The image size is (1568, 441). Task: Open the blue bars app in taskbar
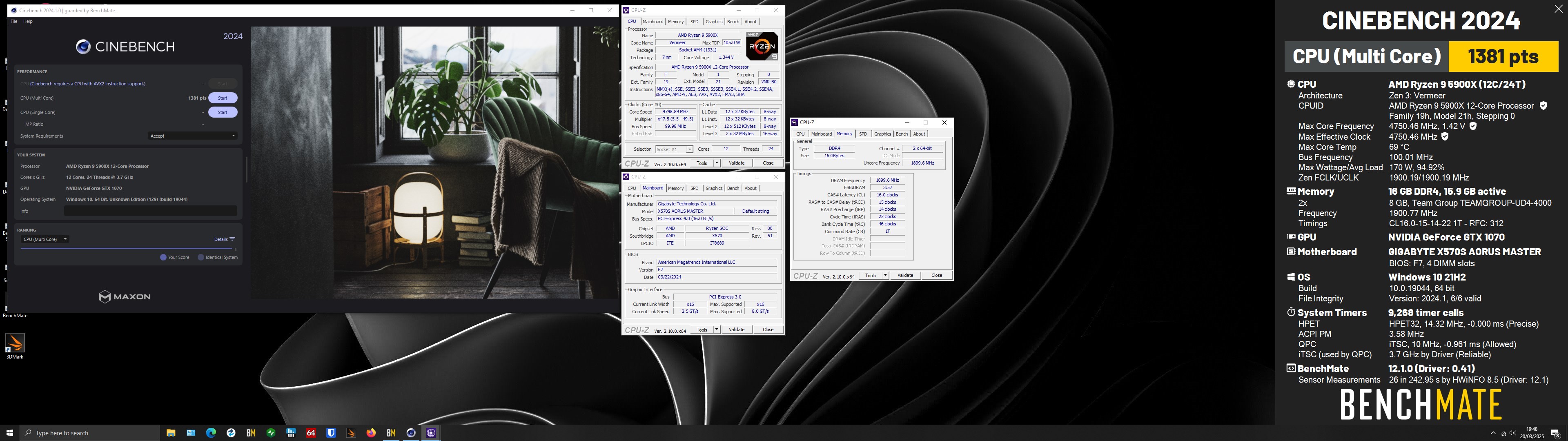coord(291,433)
